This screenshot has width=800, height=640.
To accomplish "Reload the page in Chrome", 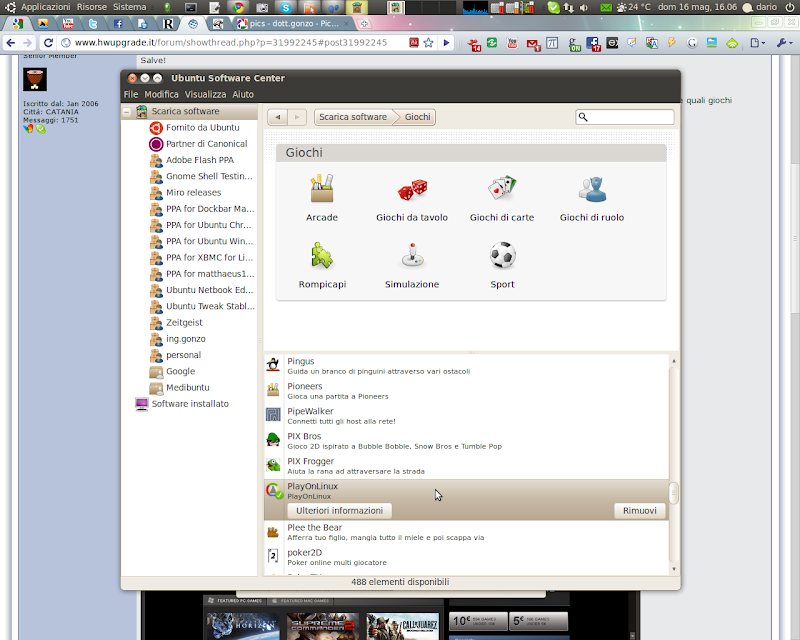I will pos(48,43).
